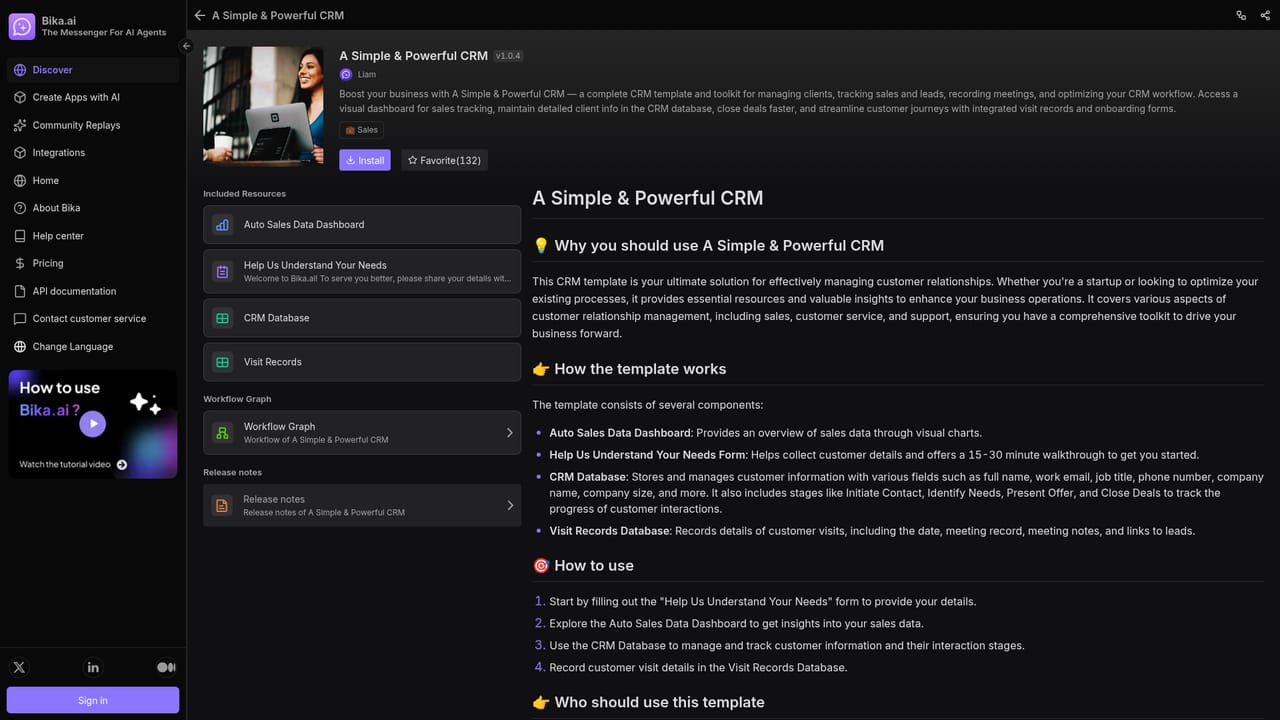This screenshot has height=720, width=1280.
Task: Click the share icon in header
Action: pyautogui.click(x=1265, y=15)
